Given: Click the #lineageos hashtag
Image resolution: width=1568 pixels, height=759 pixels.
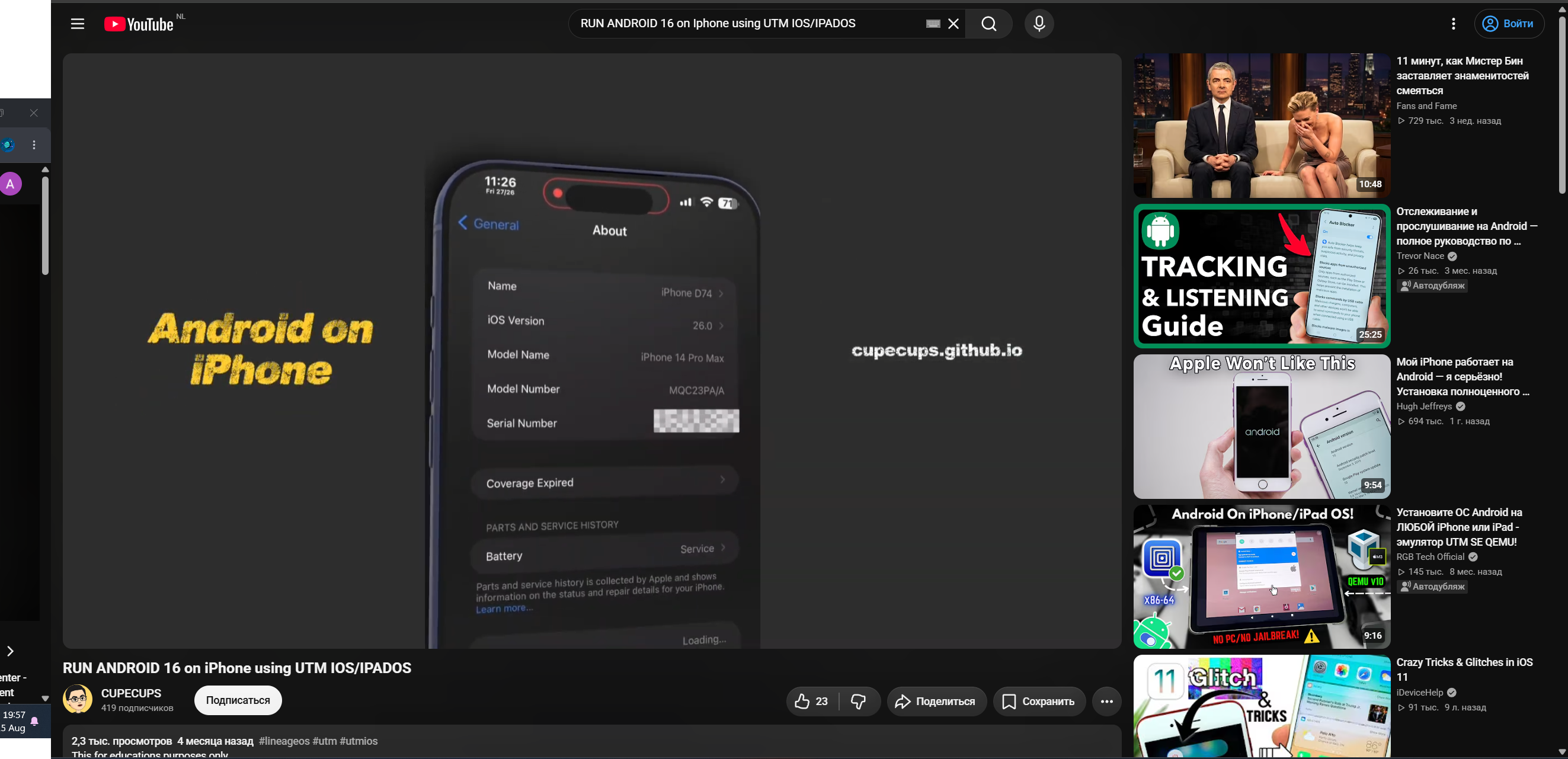Looking at the screenshot, I should [284, 741].
